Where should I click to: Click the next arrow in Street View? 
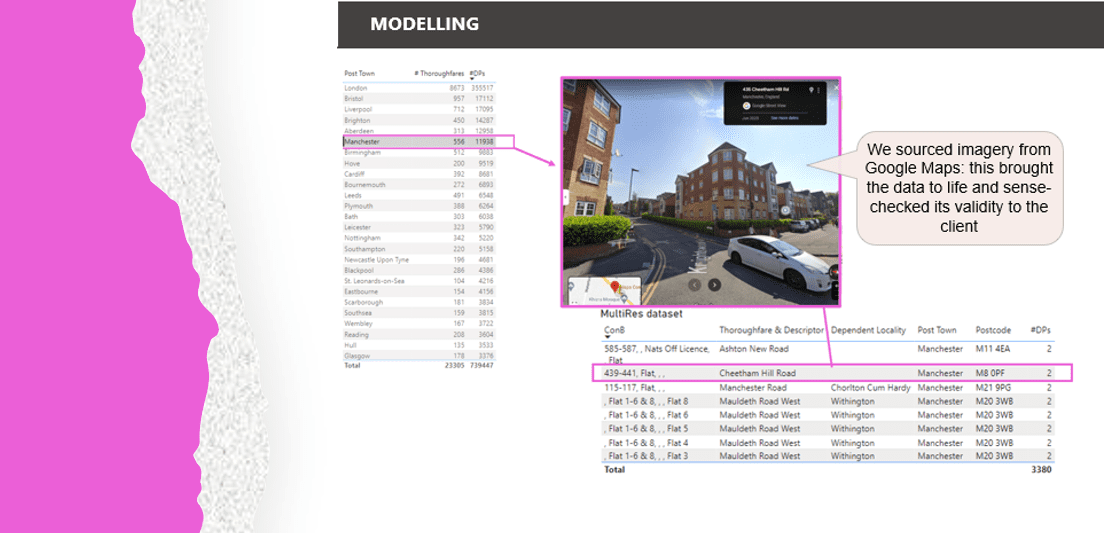714,284
